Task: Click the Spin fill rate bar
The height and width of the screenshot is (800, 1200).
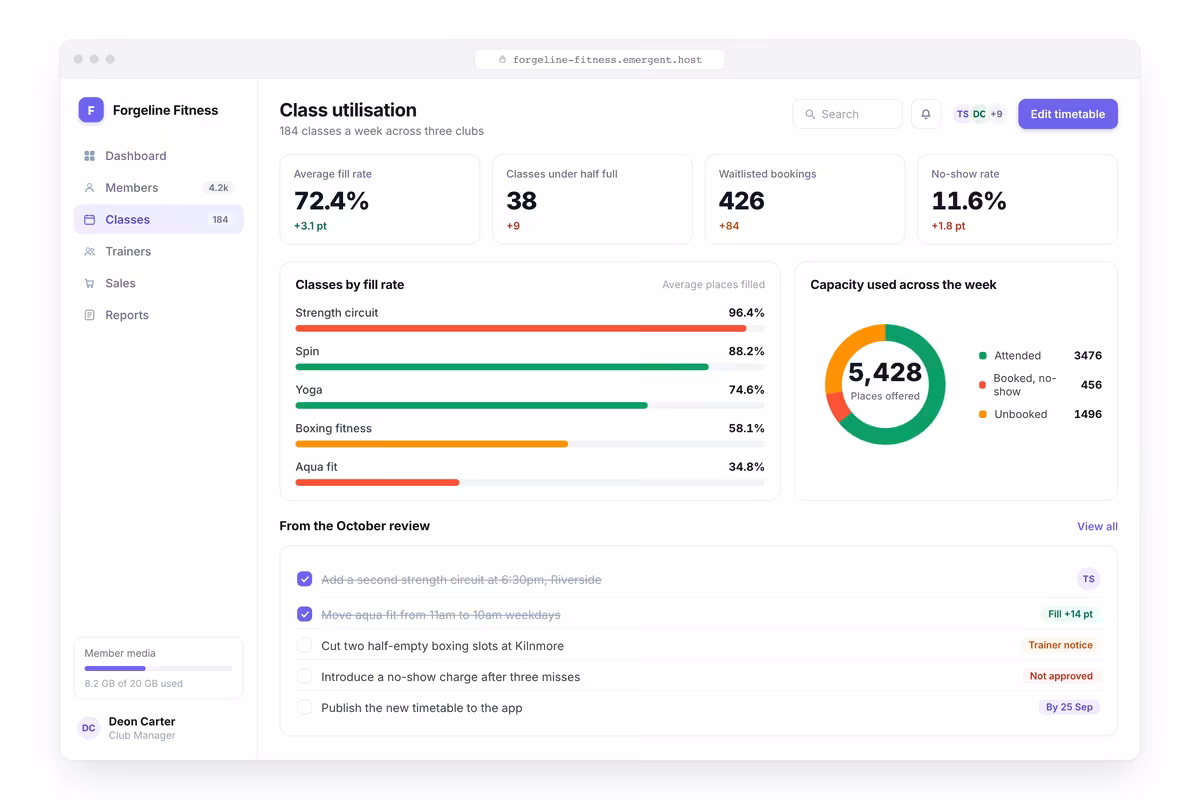Action: click(x=530, y=367)
